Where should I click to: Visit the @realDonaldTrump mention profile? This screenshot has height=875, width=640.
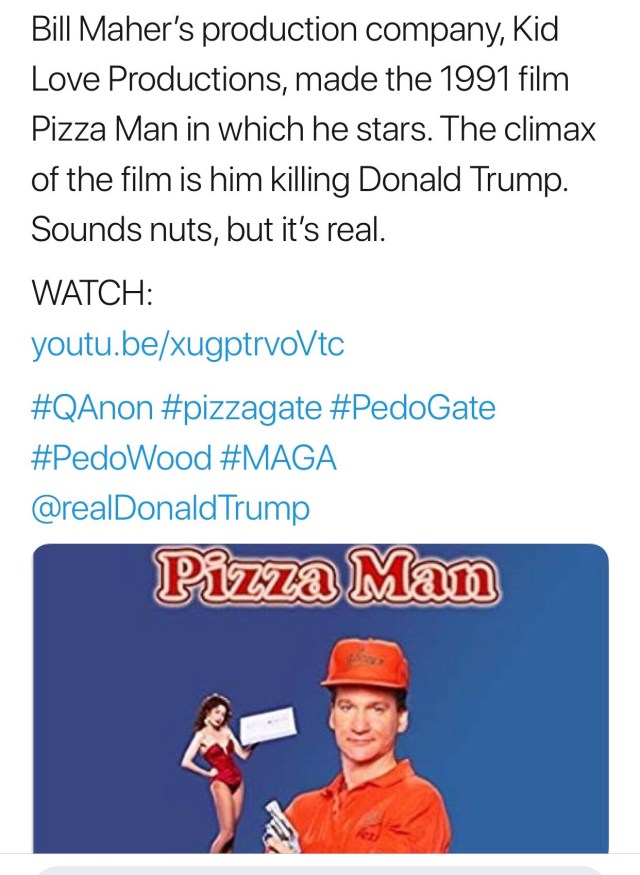pyautogui.click(x=171, y=509)
